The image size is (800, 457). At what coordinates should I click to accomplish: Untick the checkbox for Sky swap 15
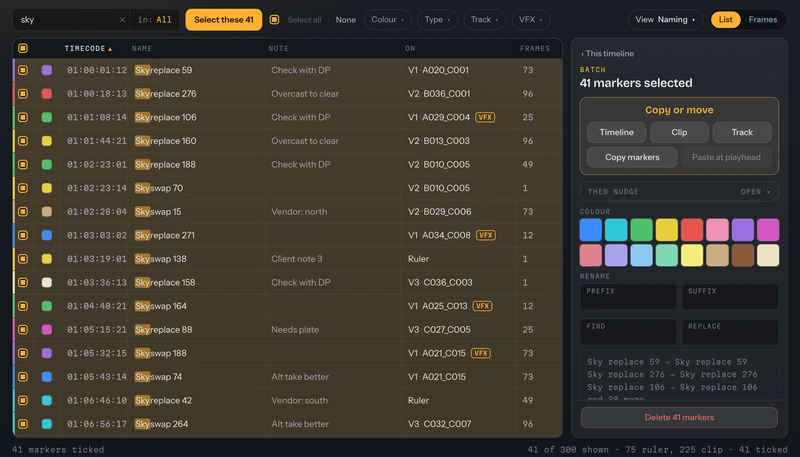(x=23, y=212)
